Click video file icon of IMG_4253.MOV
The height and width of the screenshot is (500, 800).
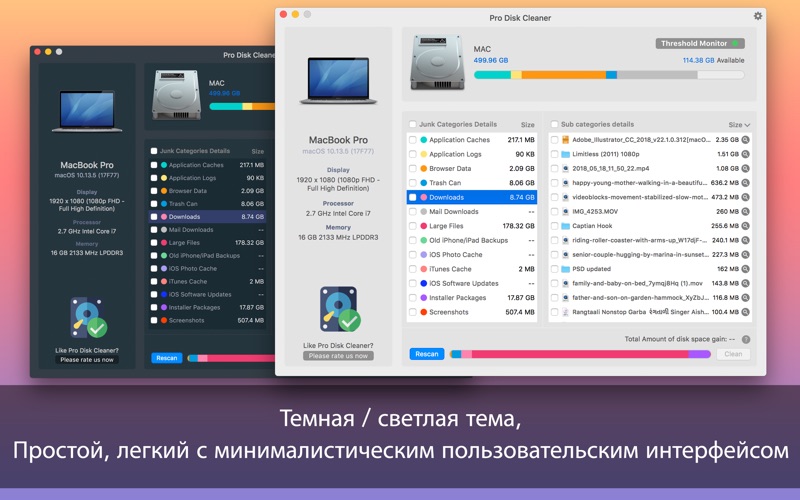[x=565, y=211]
